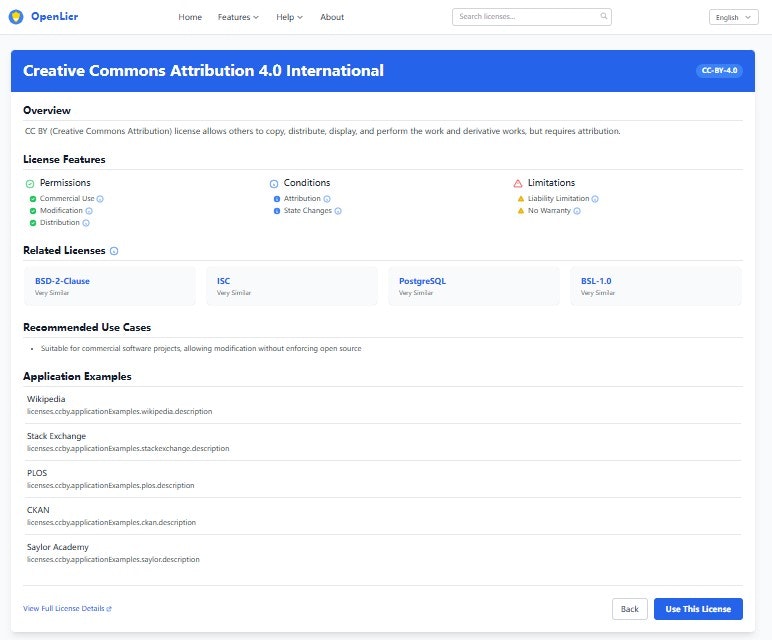This screenshot has width=772, height=640.
Task: Open the Help dropdown menu
Action: 289,17
